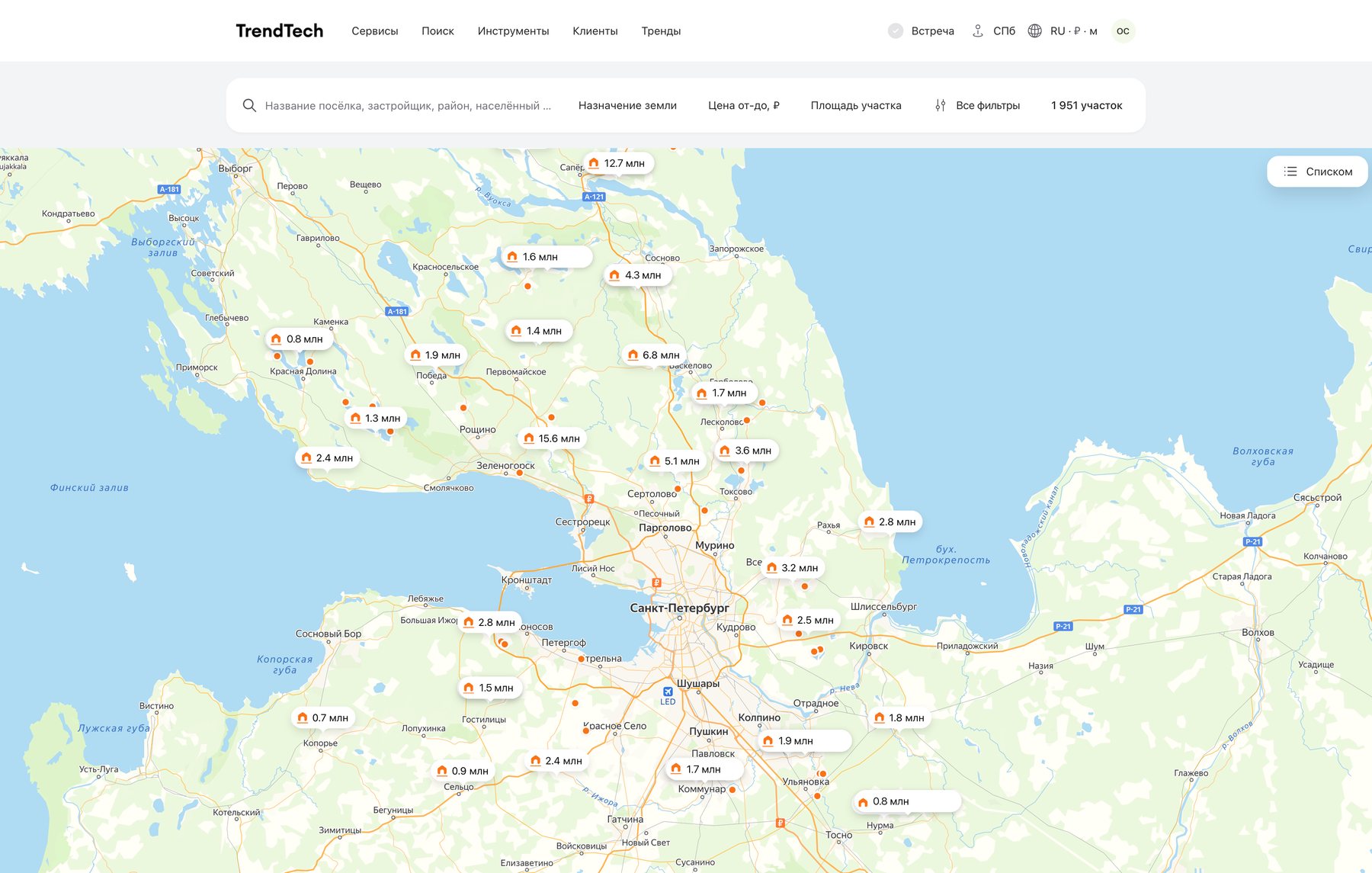Click the filter sliders icon

click(x=941, y=105)
